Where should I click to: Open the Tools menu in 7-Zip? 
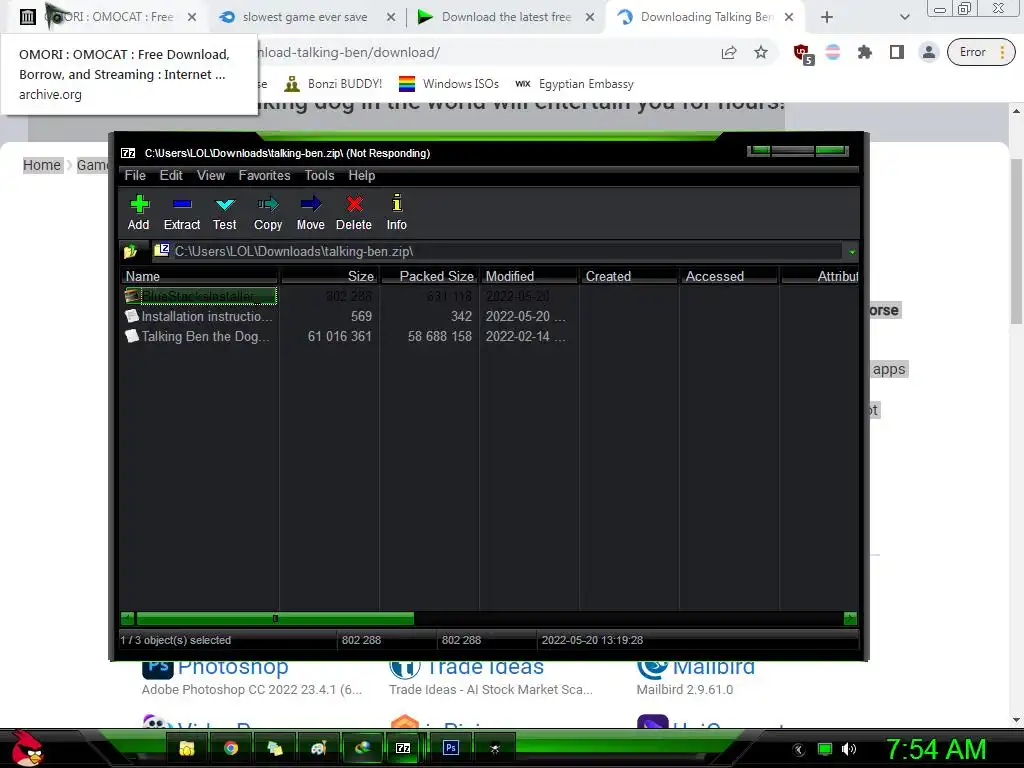319,176
